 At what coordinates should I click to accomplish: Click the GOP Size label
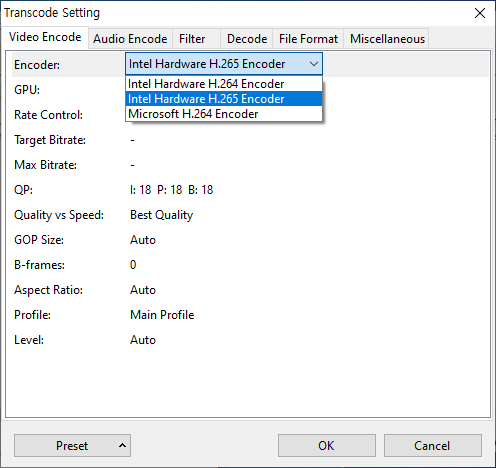pos(39,240)
